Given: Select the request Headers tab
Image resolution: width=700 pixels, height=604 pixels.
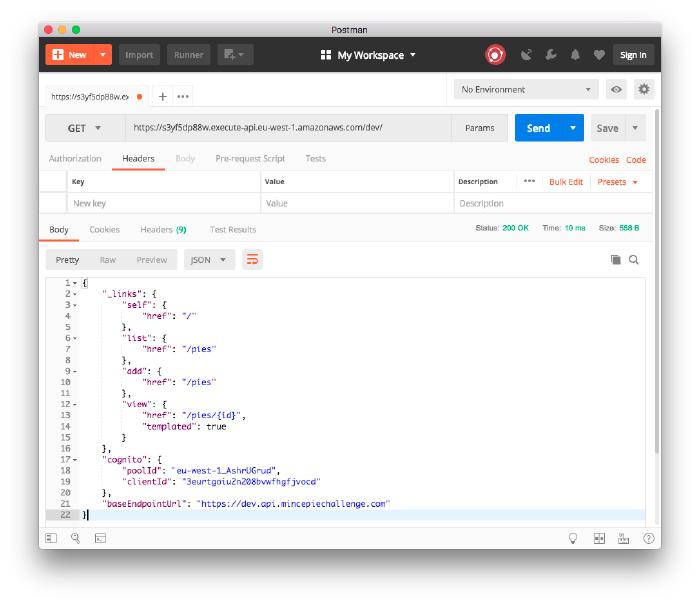Looking at the screenshot, I should 138,158.
